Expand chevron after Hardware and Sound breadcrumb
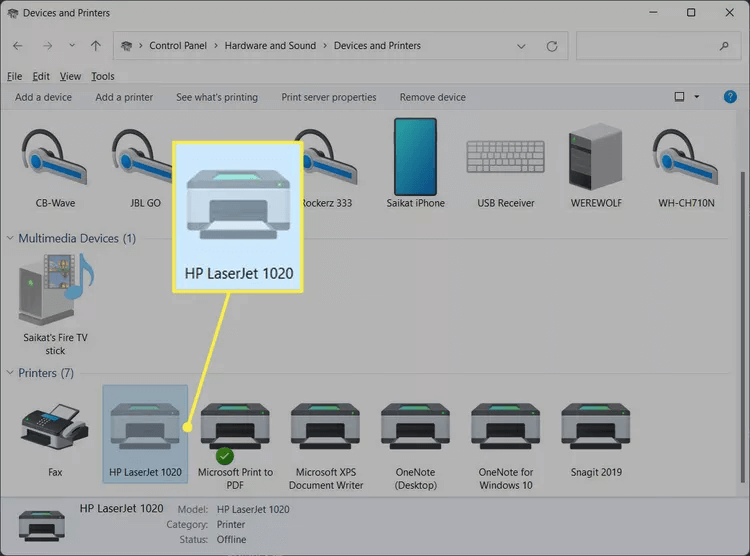This screenshot has height=556, width=750. tap(325, 45)
